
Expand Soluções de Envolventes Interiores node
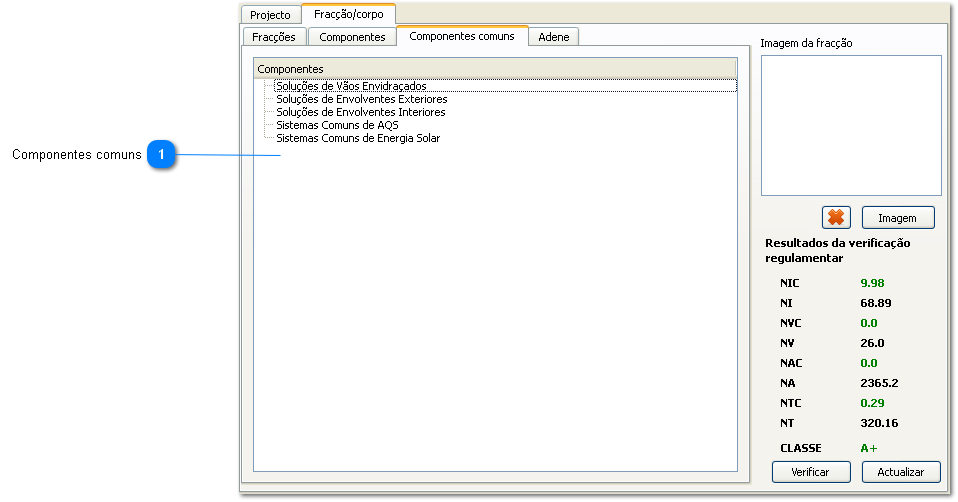360,112
